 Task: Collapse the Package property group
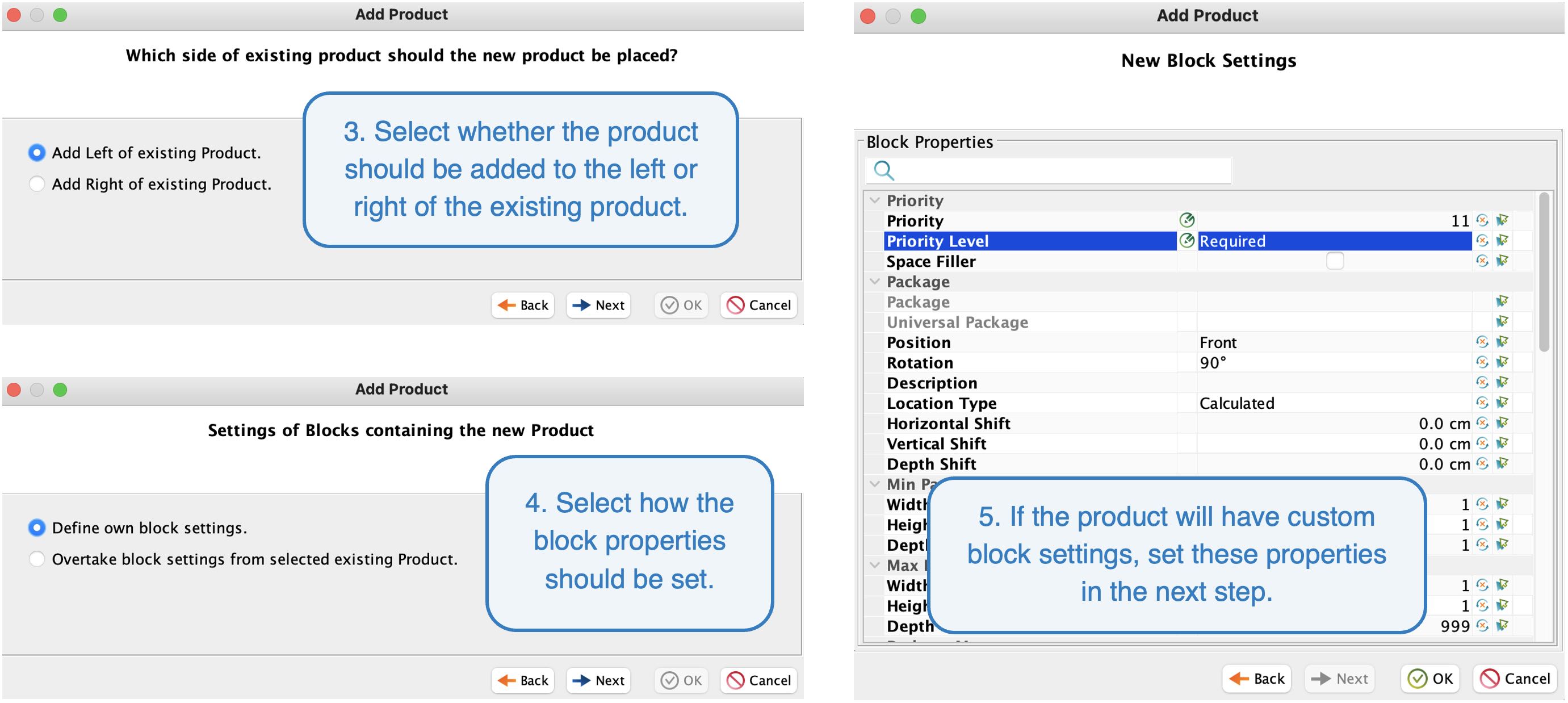(x=875, y=281)
